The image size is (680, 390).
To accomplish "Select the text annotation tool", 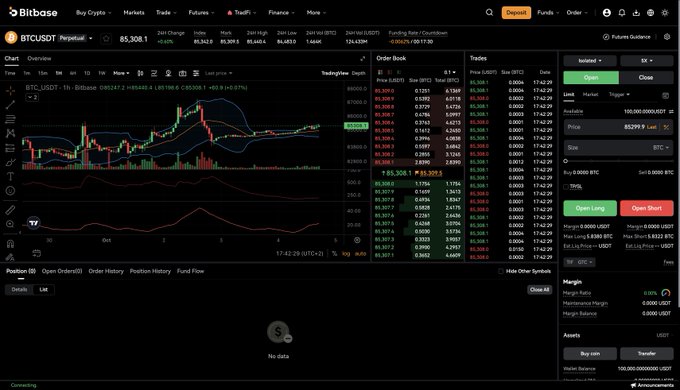I will (x=10, y=176).
